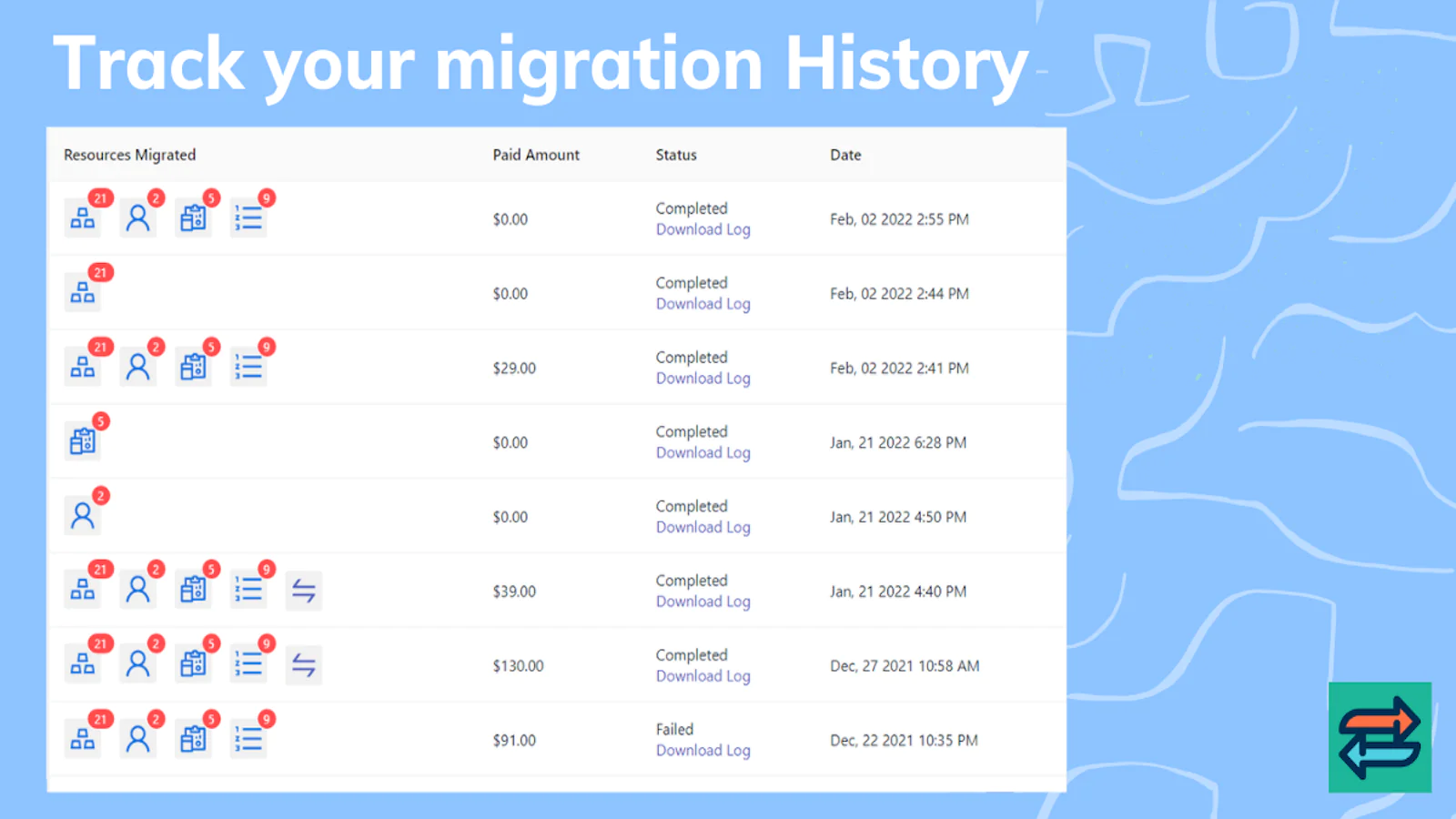This screenshot has width=1456, height=819.
Task: Click the transfer arrows icon in $130.00 row
Action: [x=304, y=665]
